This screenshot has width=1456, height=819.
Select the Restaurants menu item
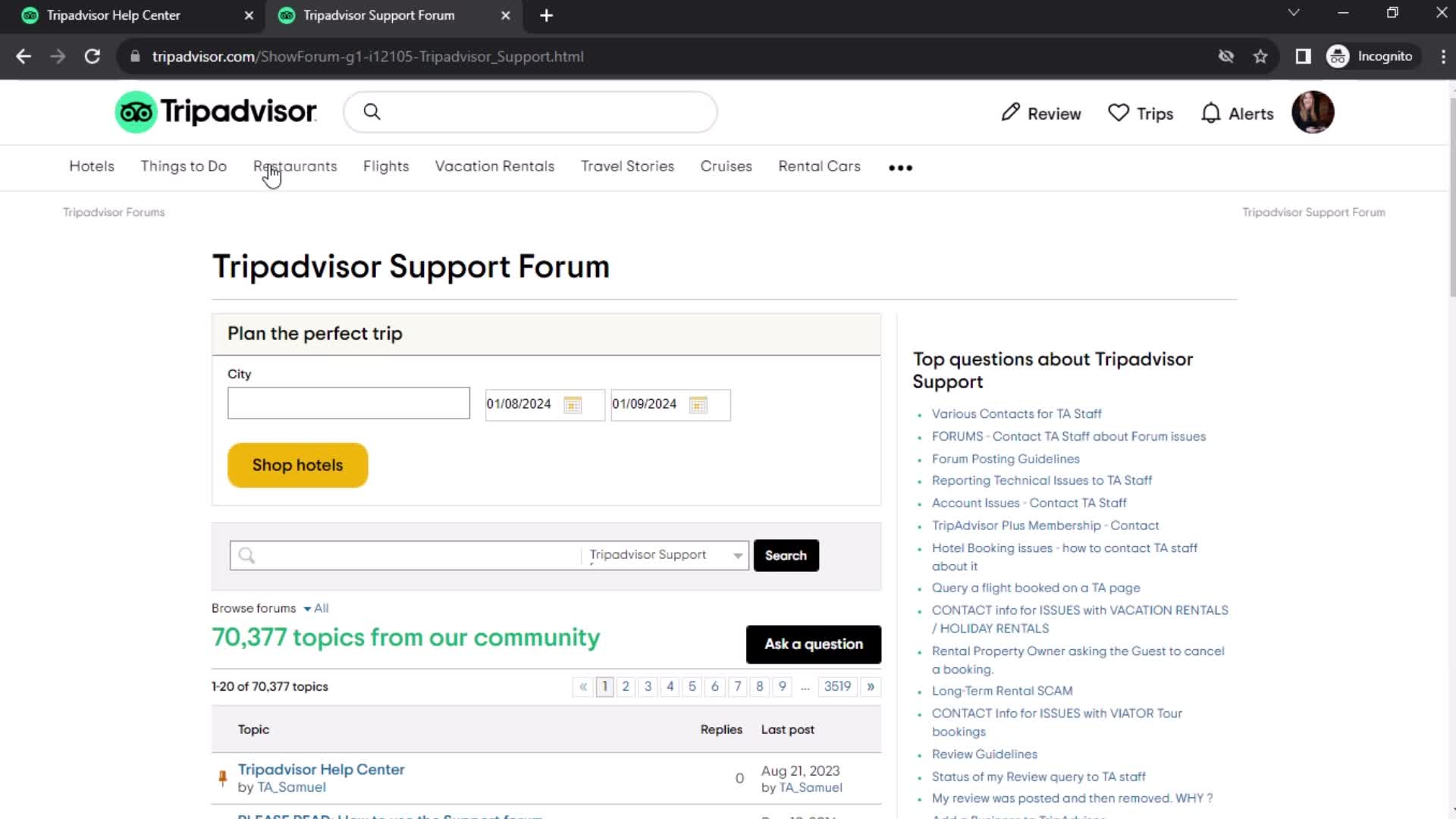click(295, 166)
